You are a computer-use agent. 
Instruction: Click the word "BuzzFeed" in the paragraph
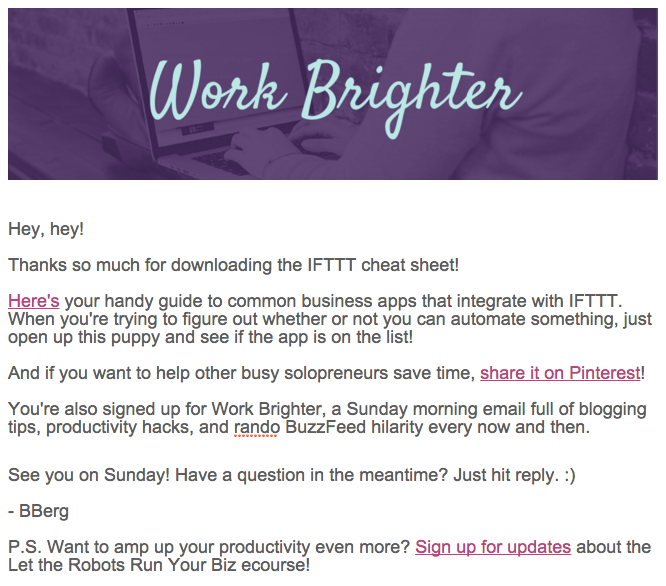tap(325, 427)
